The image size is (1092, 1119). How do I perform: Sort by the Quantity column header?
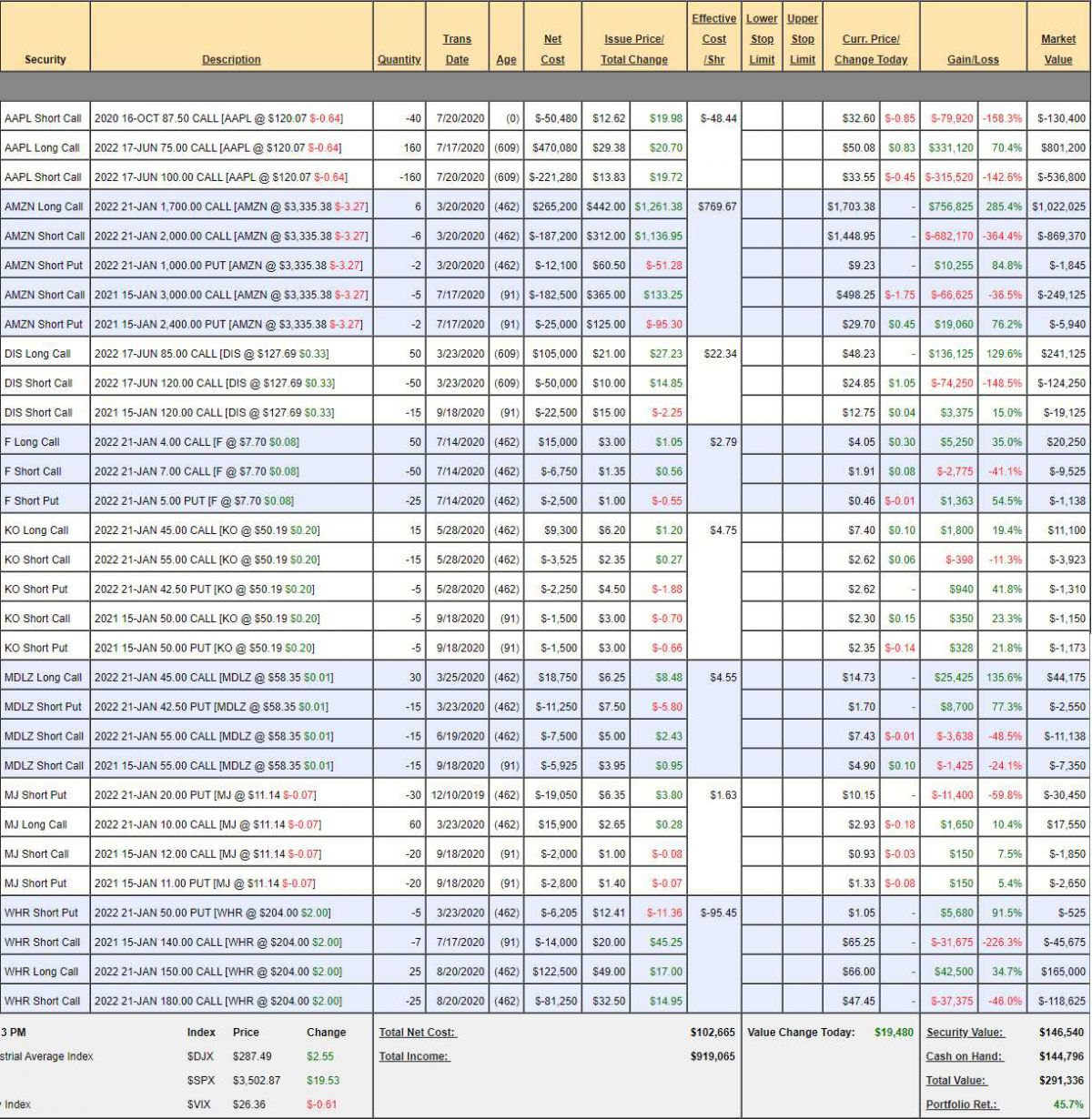(399, 60)
